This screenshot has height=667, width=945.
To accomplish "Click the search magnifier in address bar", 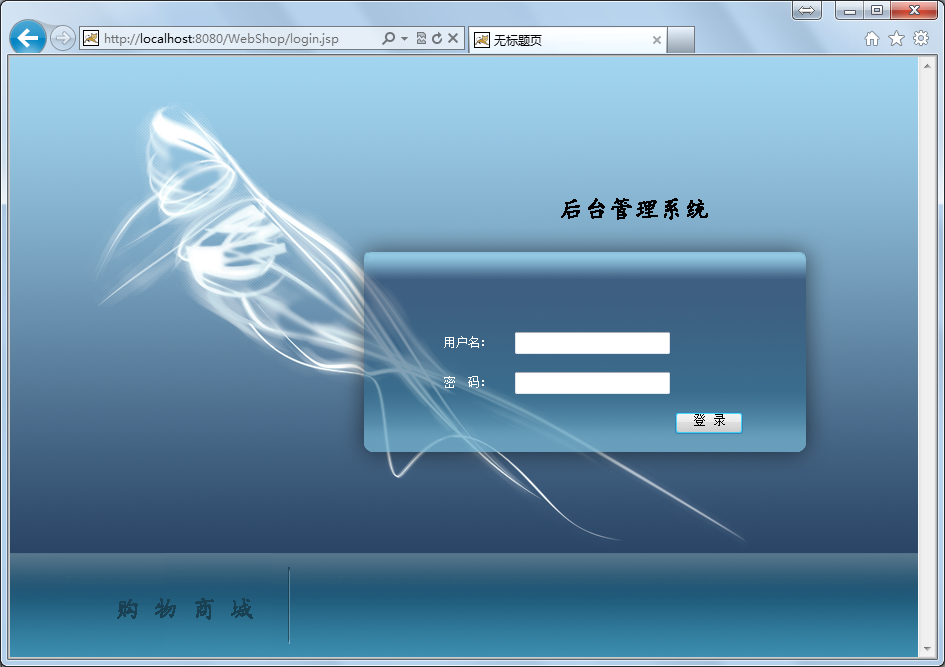I will click(x=389, y=39).
